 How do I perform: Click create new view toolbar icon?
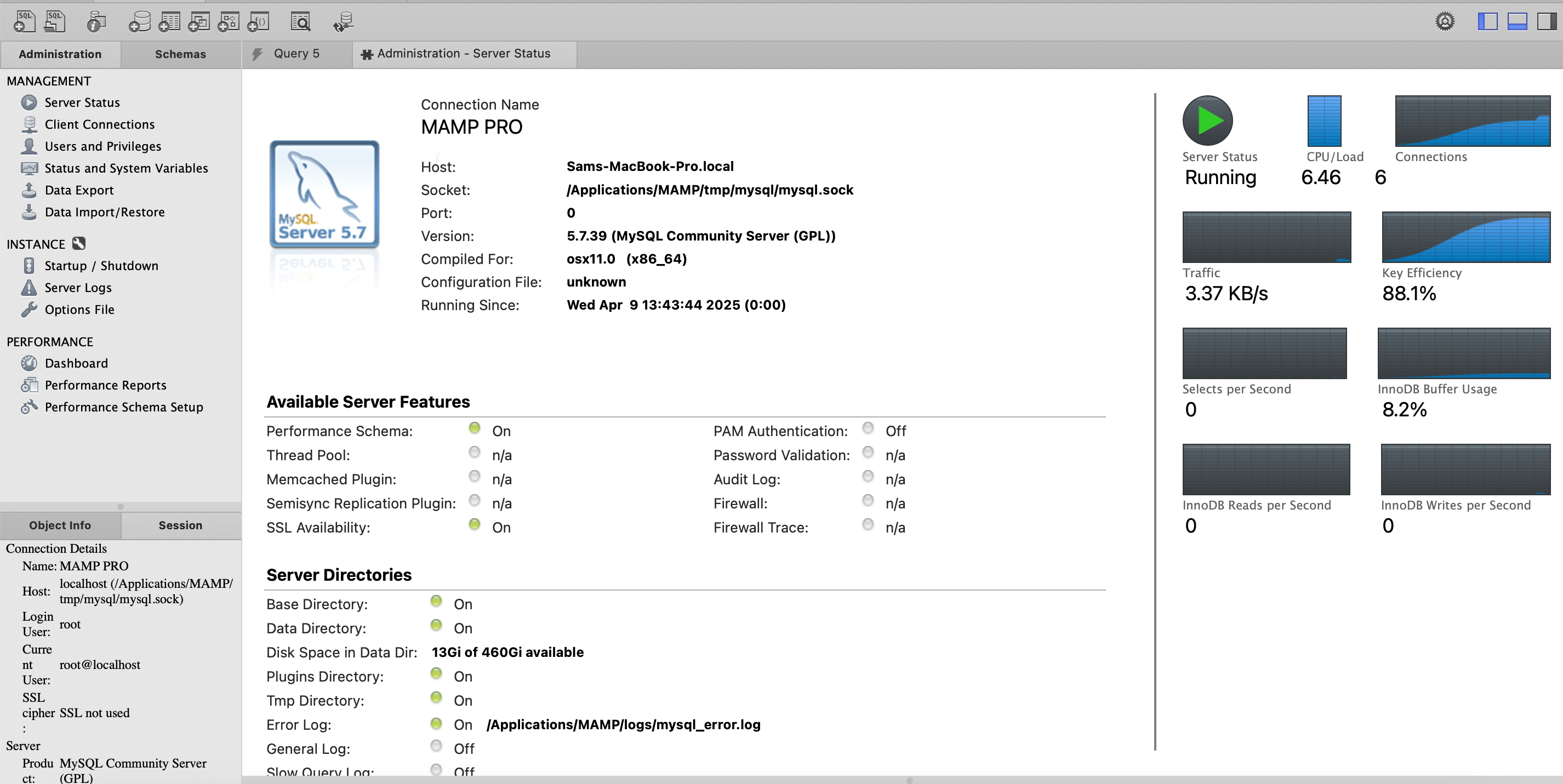[x=199, y=22]
